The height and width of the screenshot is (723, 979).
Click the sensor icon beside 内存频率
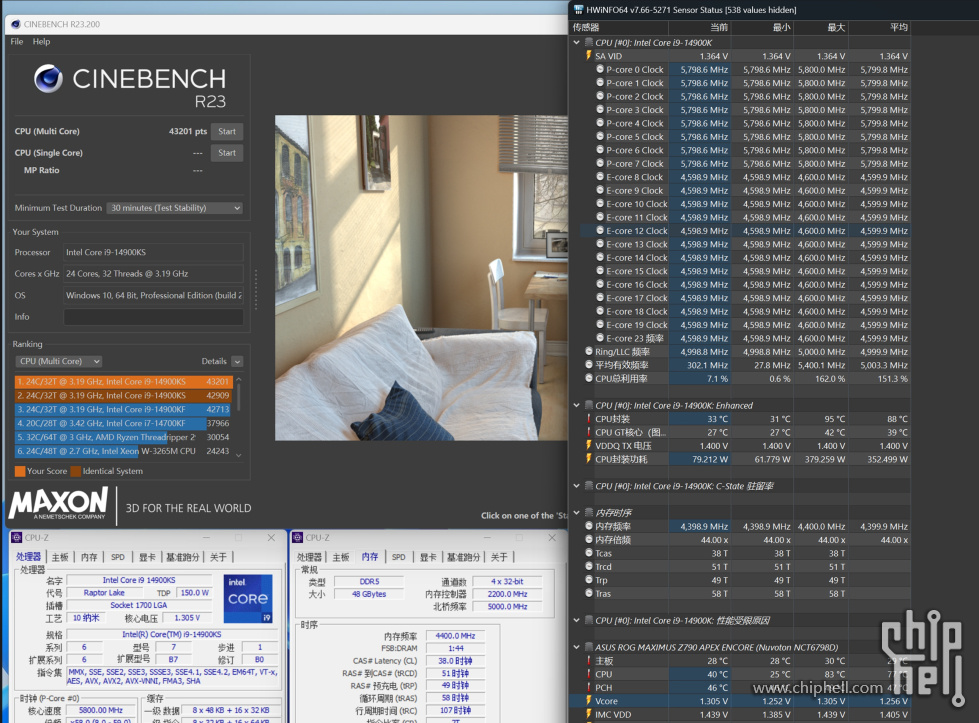(589, 526)
